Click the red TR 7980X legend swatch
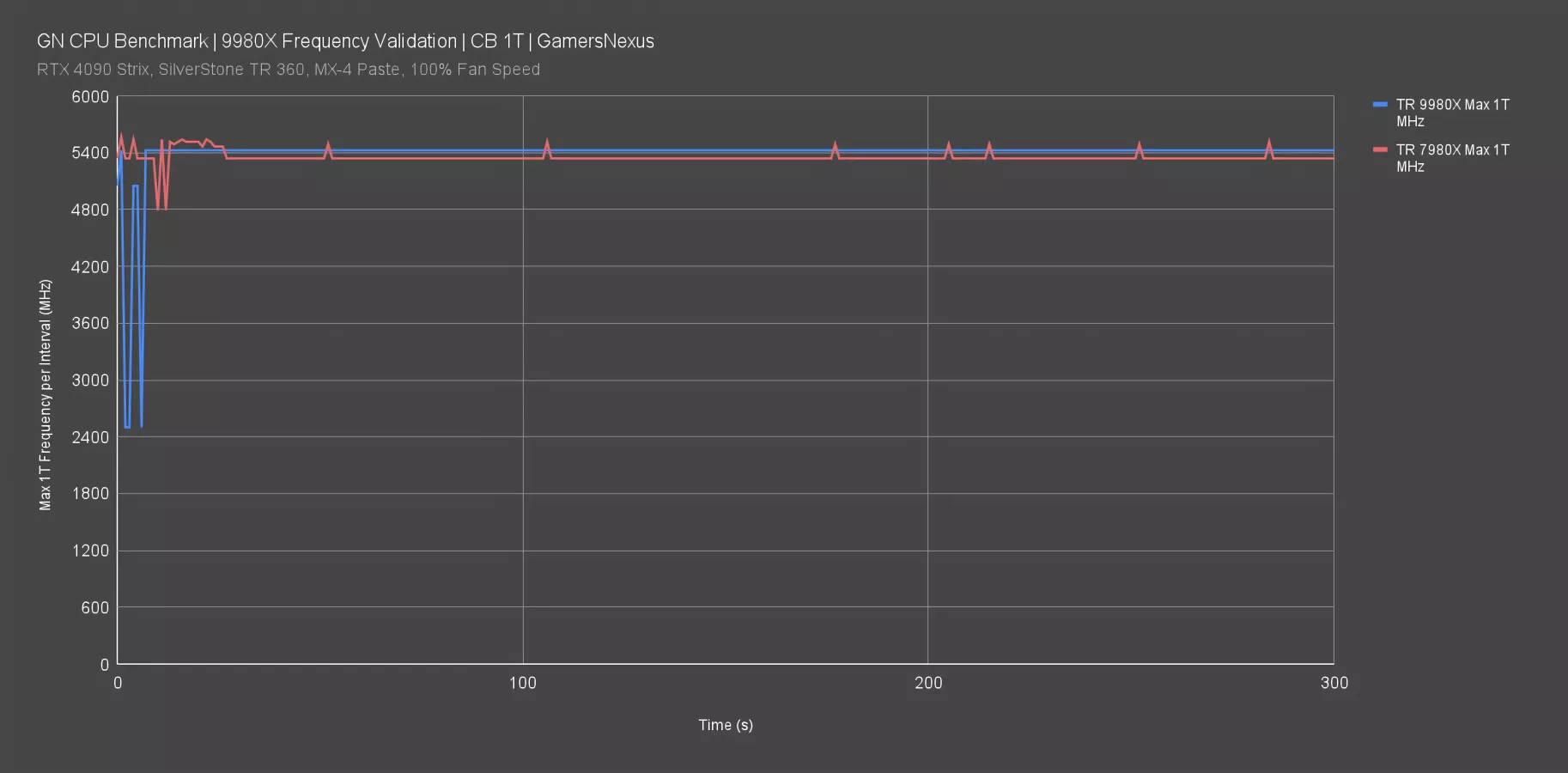Screen dimensions: 1568x773 click(1380, 150)
